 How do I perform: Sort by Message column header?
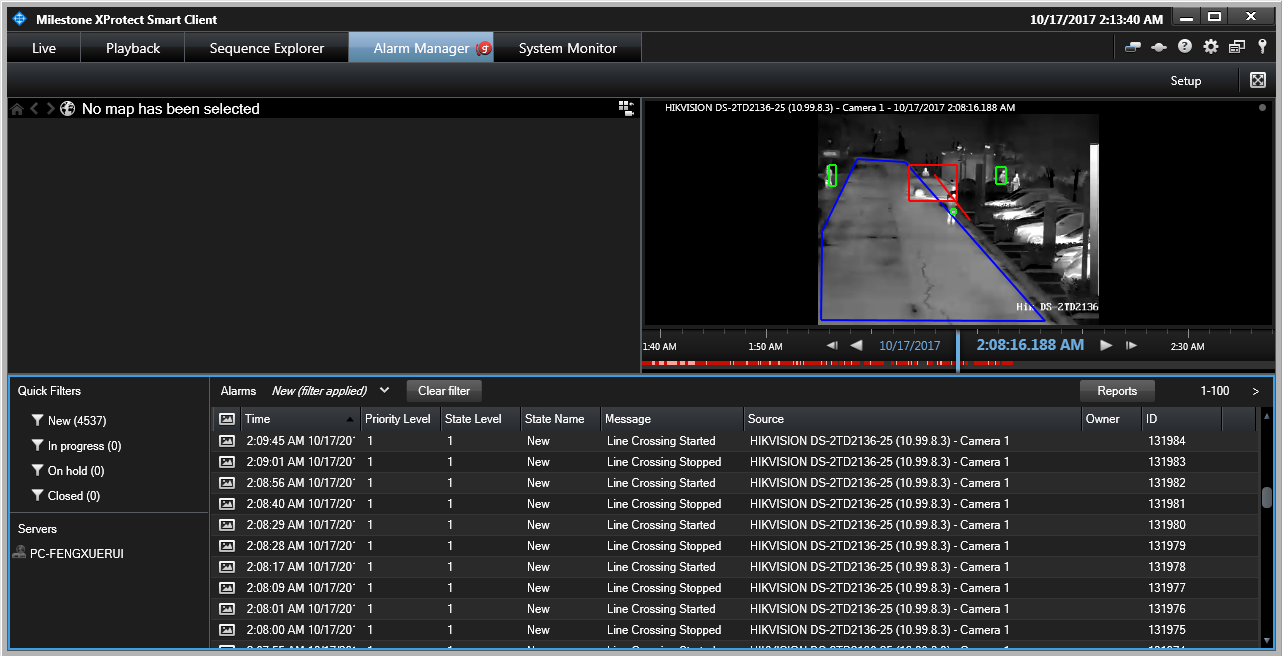pos(672,419)
